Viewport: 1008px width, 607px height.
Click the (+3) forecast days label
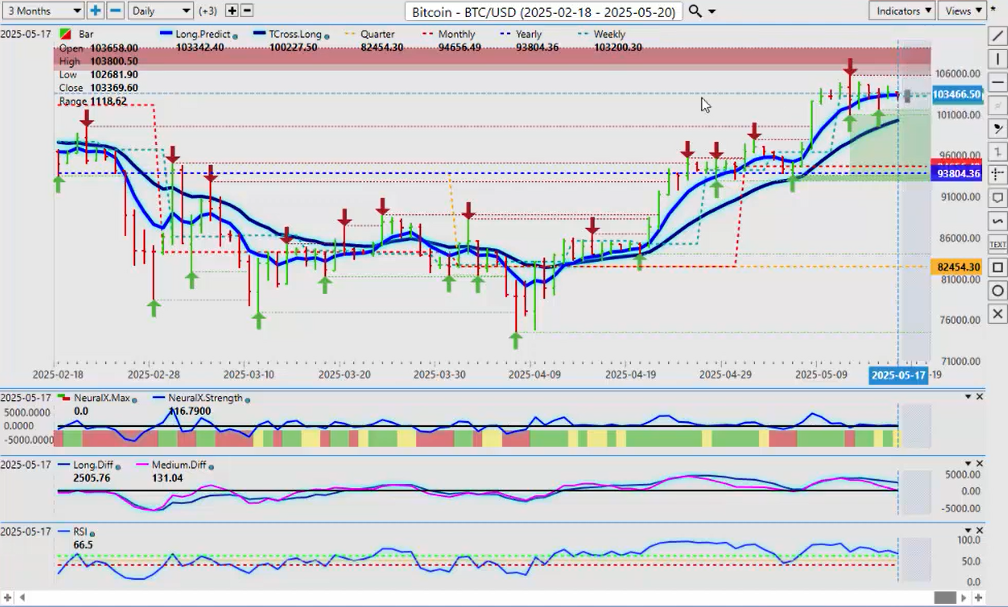[208, 11]
